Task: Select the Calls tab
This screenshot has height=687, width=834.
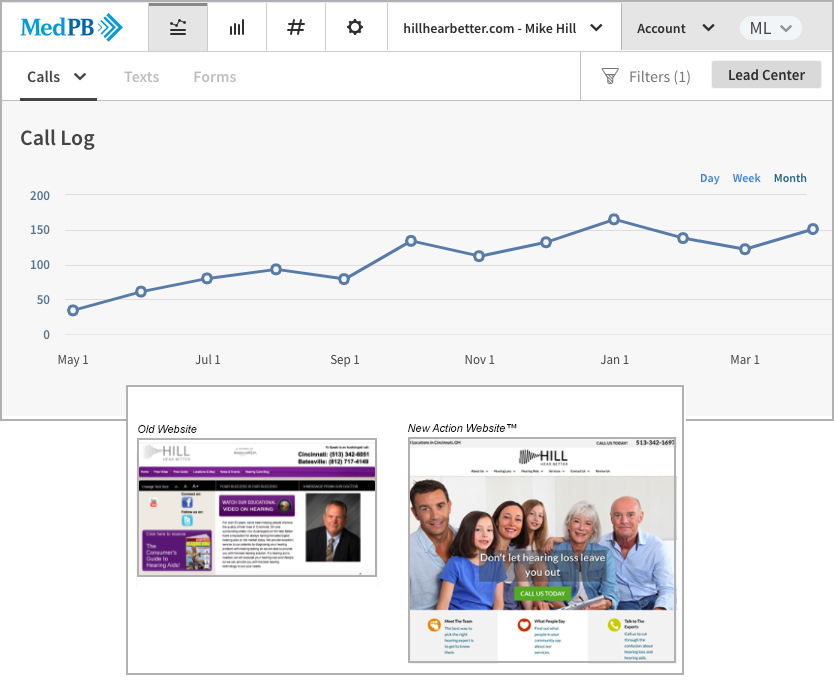Action: click(44, 77)
